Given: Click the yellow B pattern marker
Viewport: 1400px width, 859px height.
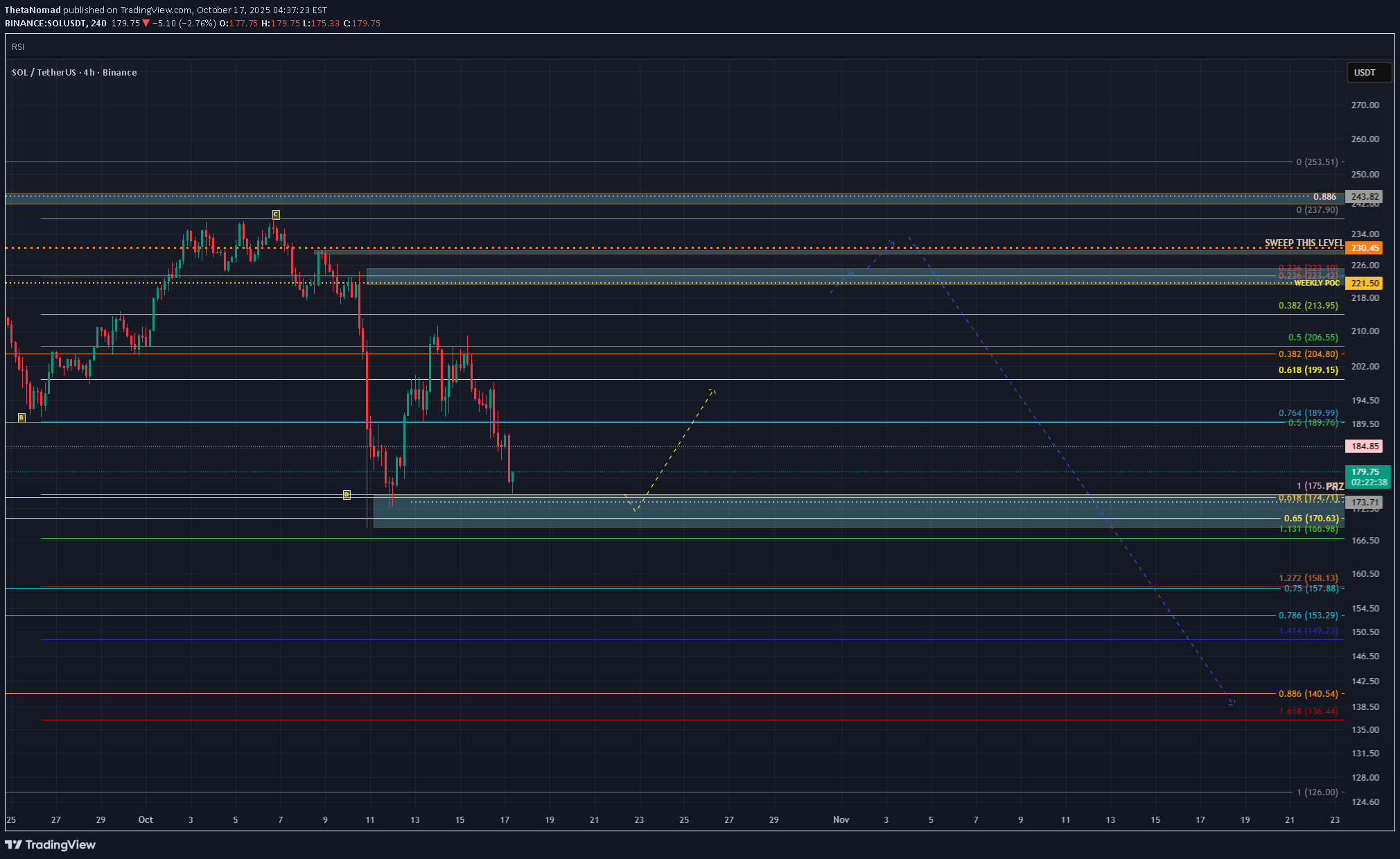Looking at the screenshot, I should pos(21,417).
